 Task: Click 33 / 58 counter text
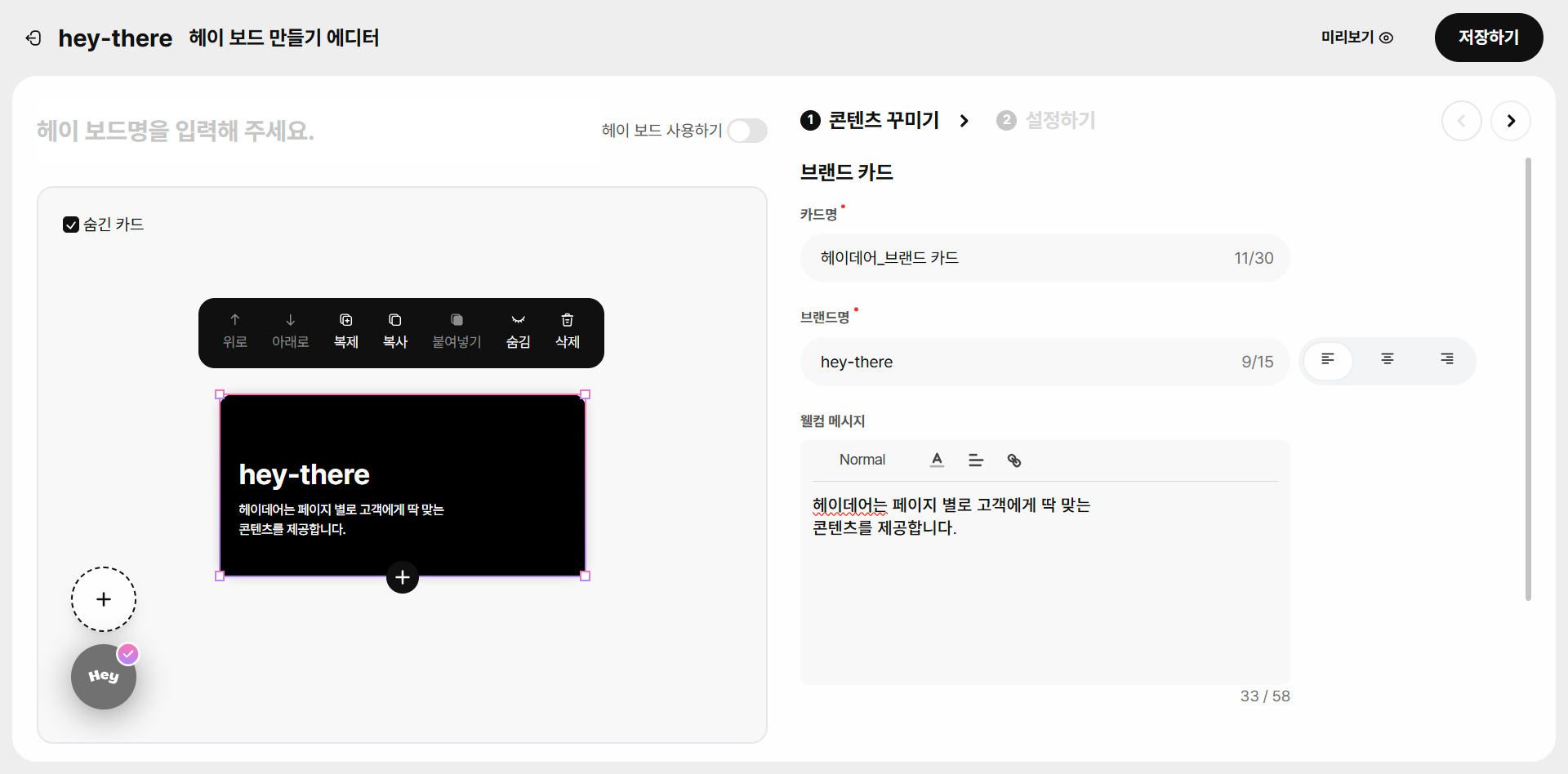[x=1265, y=696]
